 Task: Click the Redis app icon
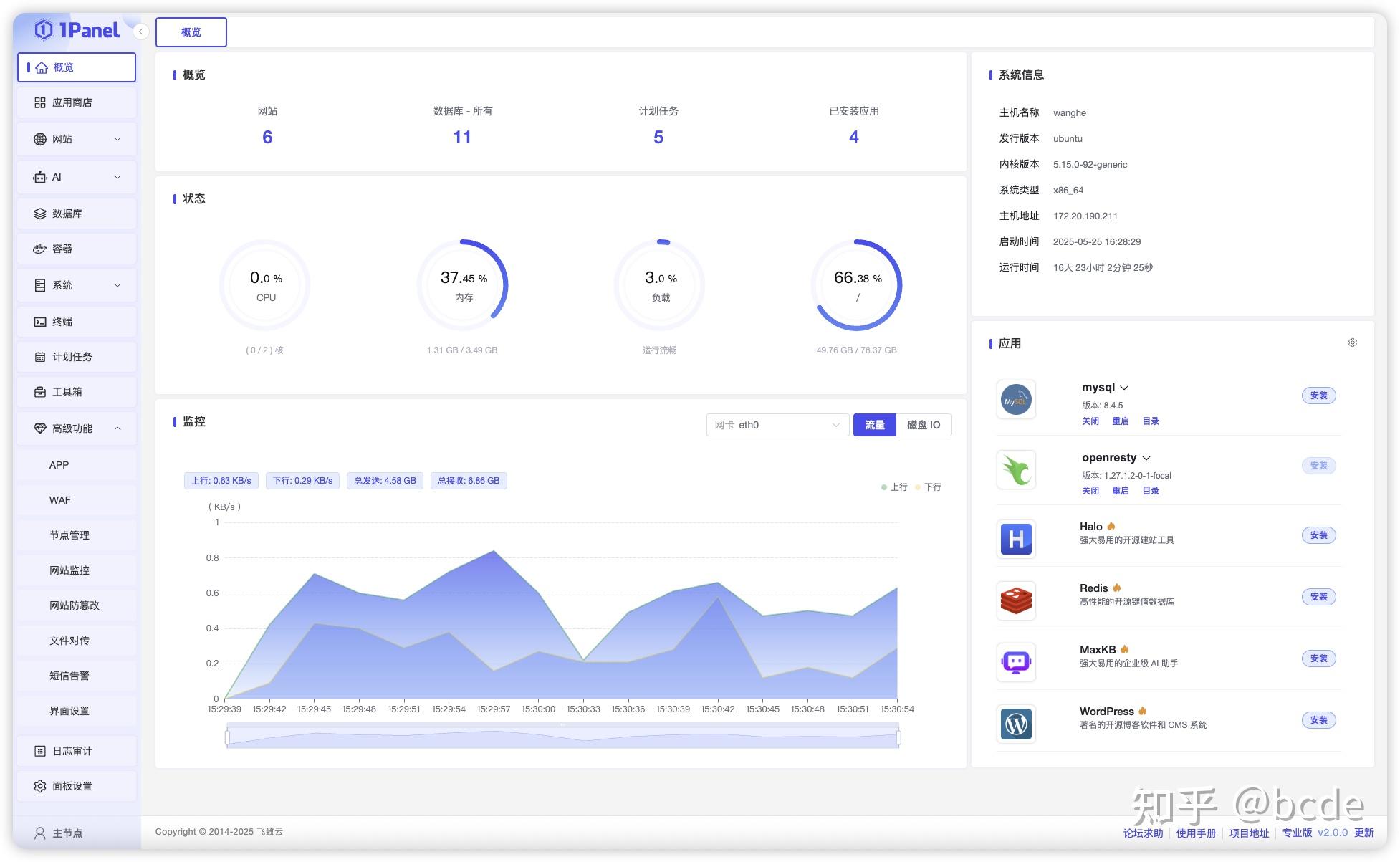[x=1015, y=600]
